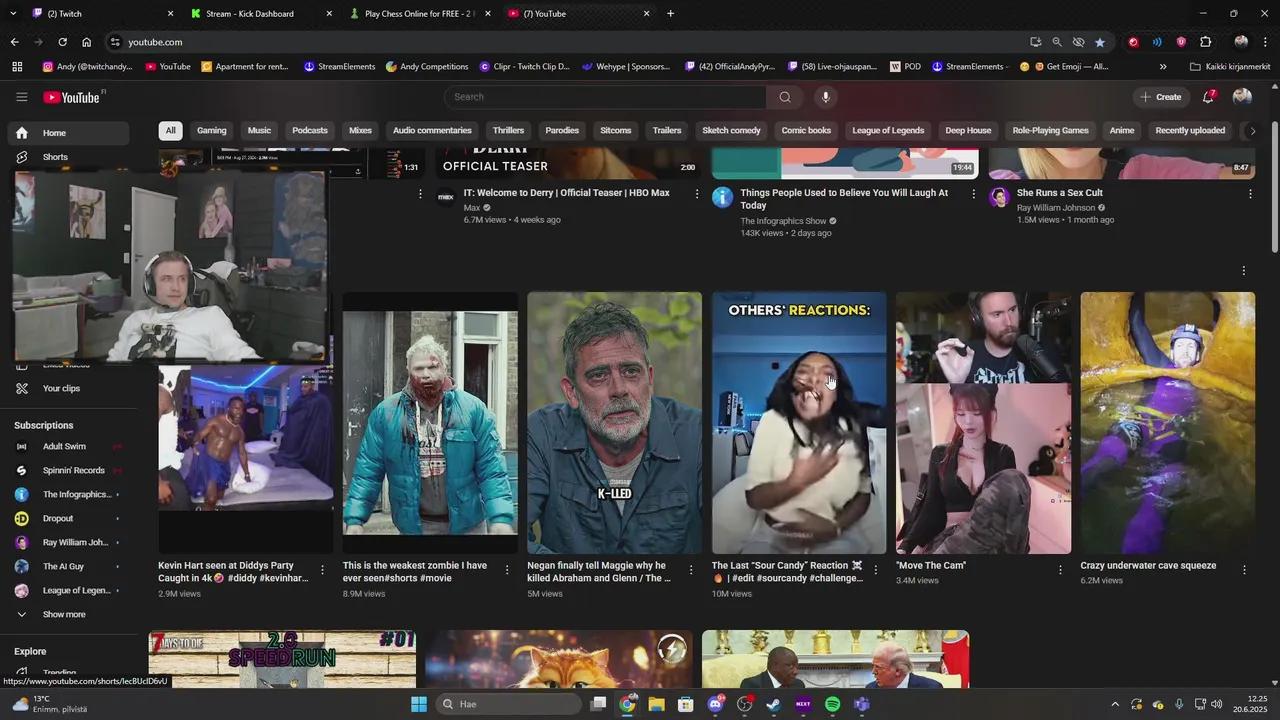Image resolution: width=1280 pixels, height=720 pixels.
Task: Open the YouTube hamburger guide menu
Action: click(21, 97)
